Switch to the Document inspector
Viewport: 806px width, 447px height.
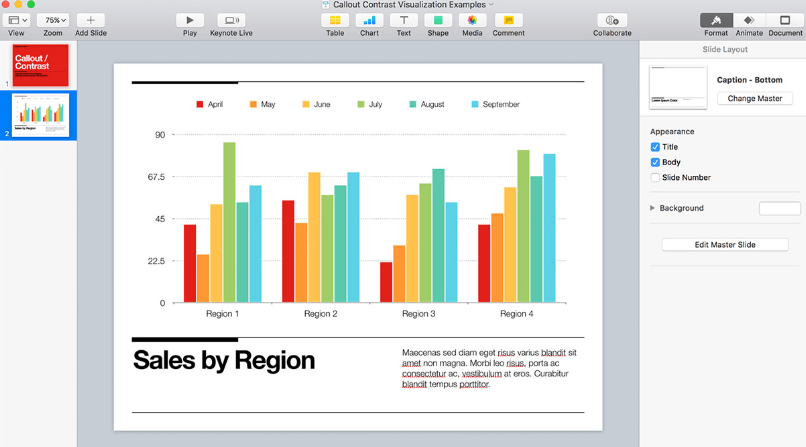point(785,20)
